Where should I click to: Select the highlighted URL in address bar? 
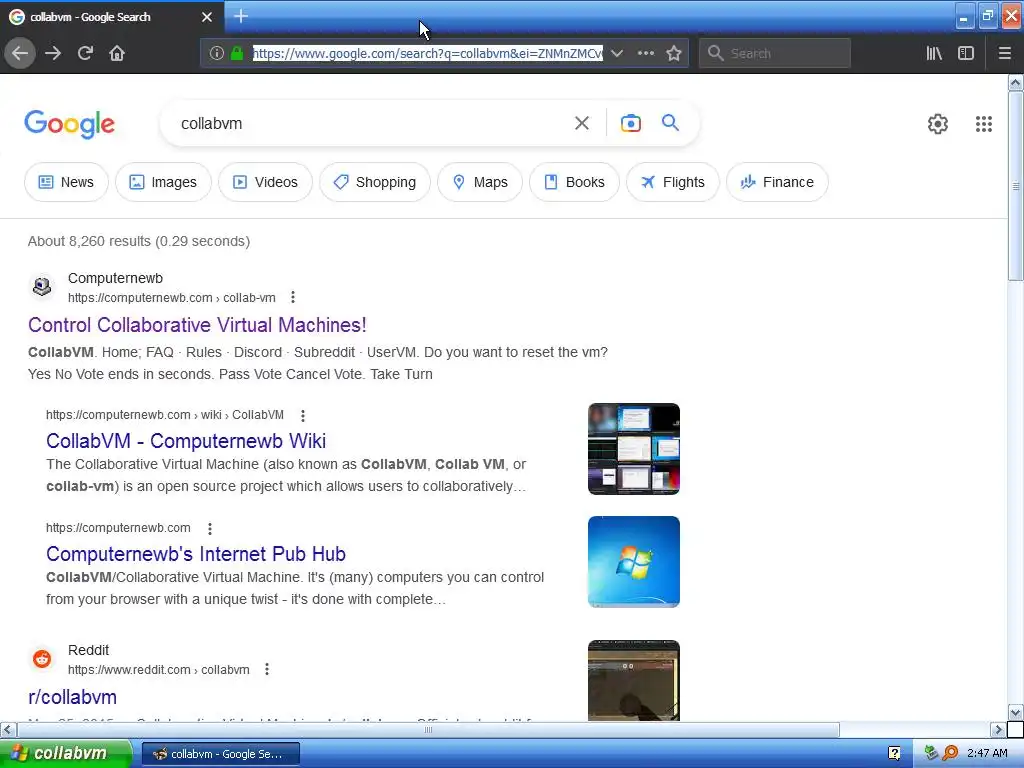click(428, 53)
